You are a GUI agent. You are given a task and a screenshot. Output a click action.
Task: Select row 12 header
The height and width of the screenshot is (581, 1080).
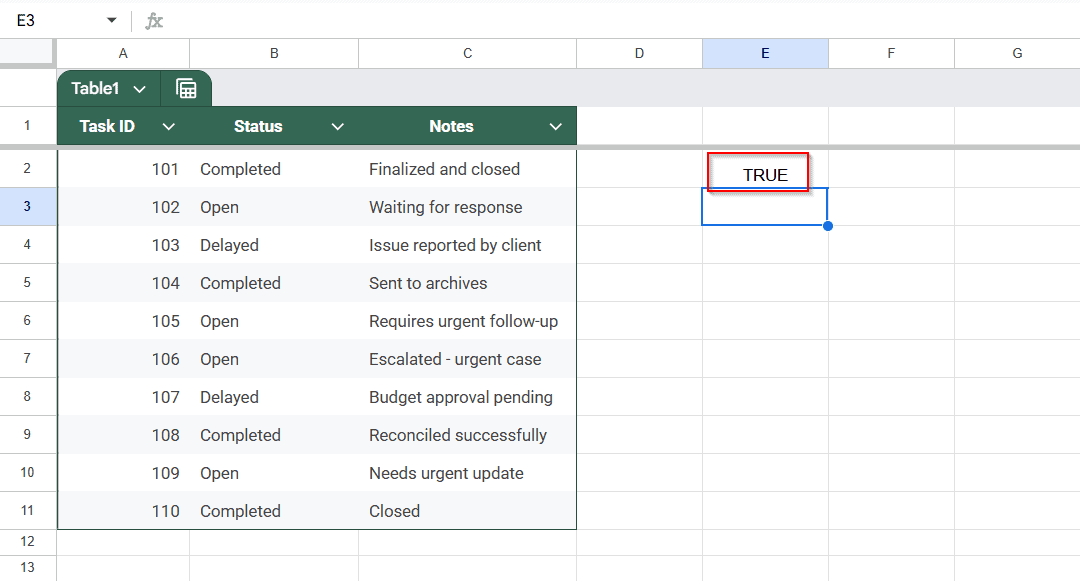coord(28,542)
